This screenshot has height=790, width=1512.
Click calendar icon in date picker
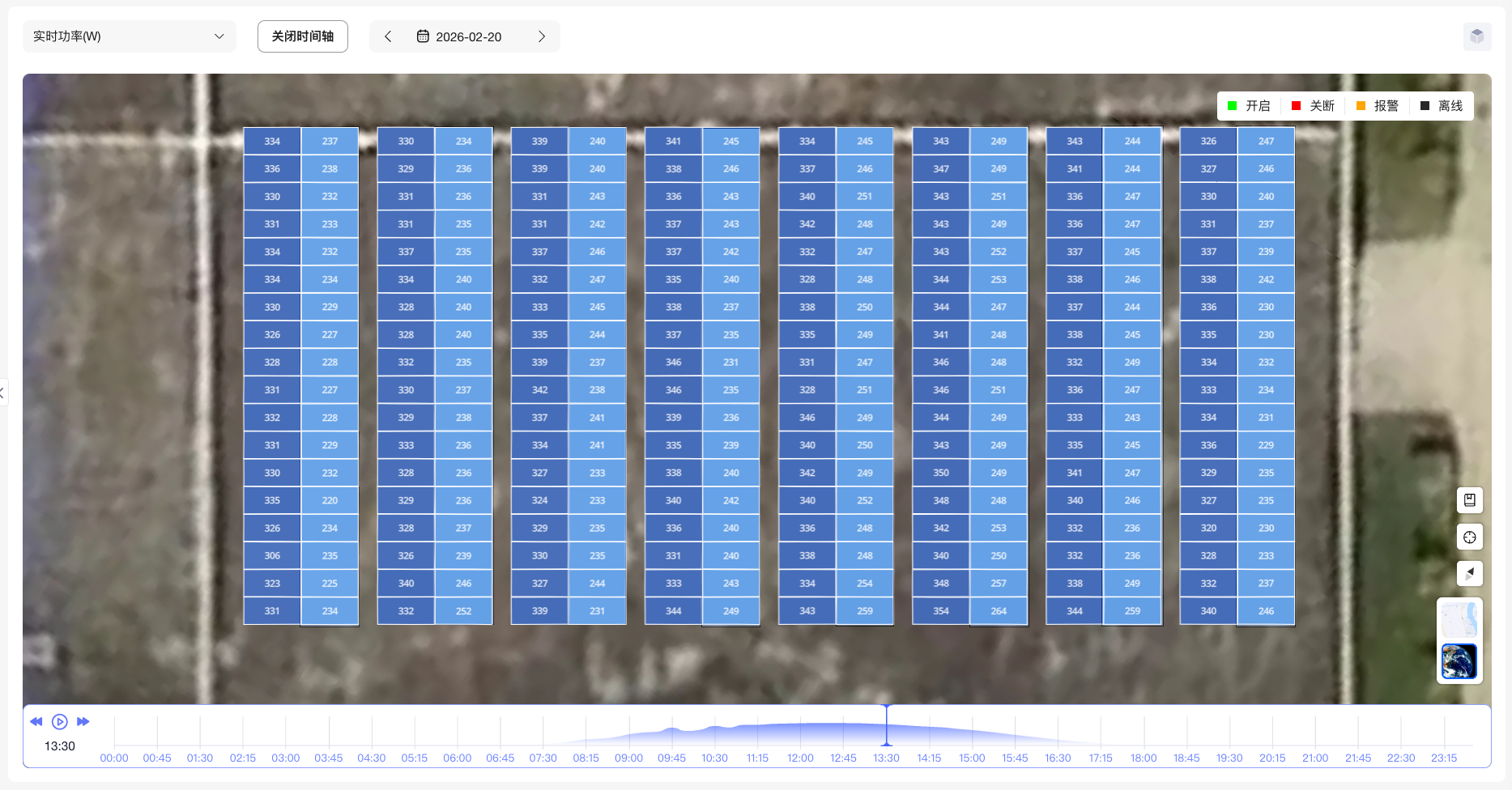click(x=423, y=36)
